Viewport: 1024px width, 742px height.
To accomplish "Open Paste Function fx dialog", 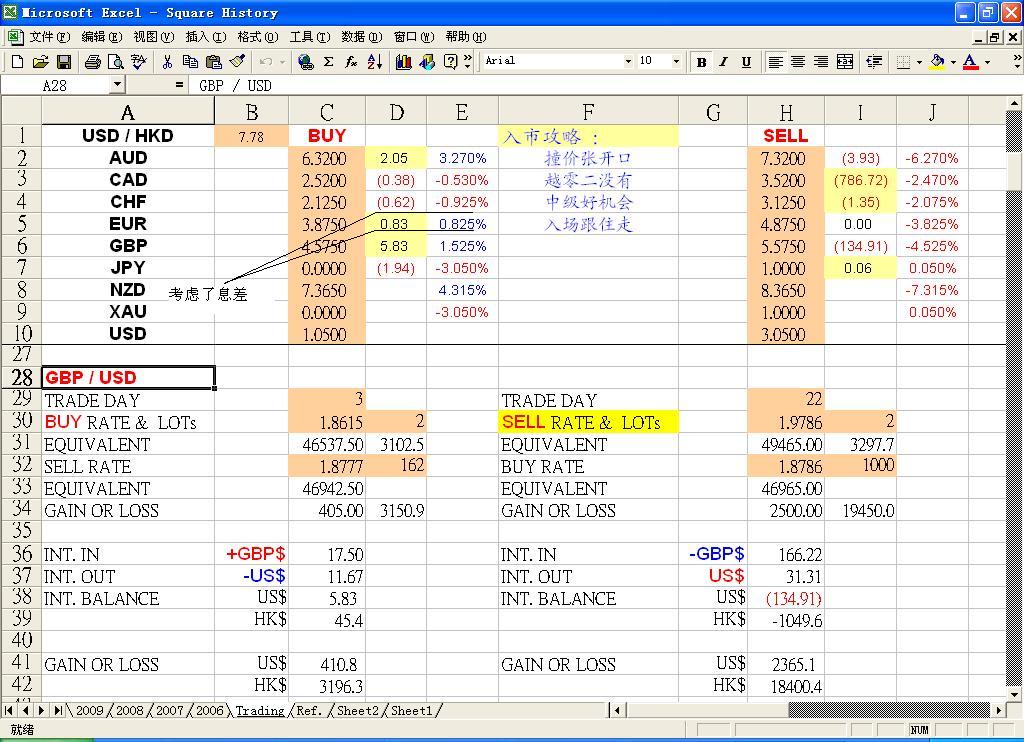I will click(x=351, y=61).
